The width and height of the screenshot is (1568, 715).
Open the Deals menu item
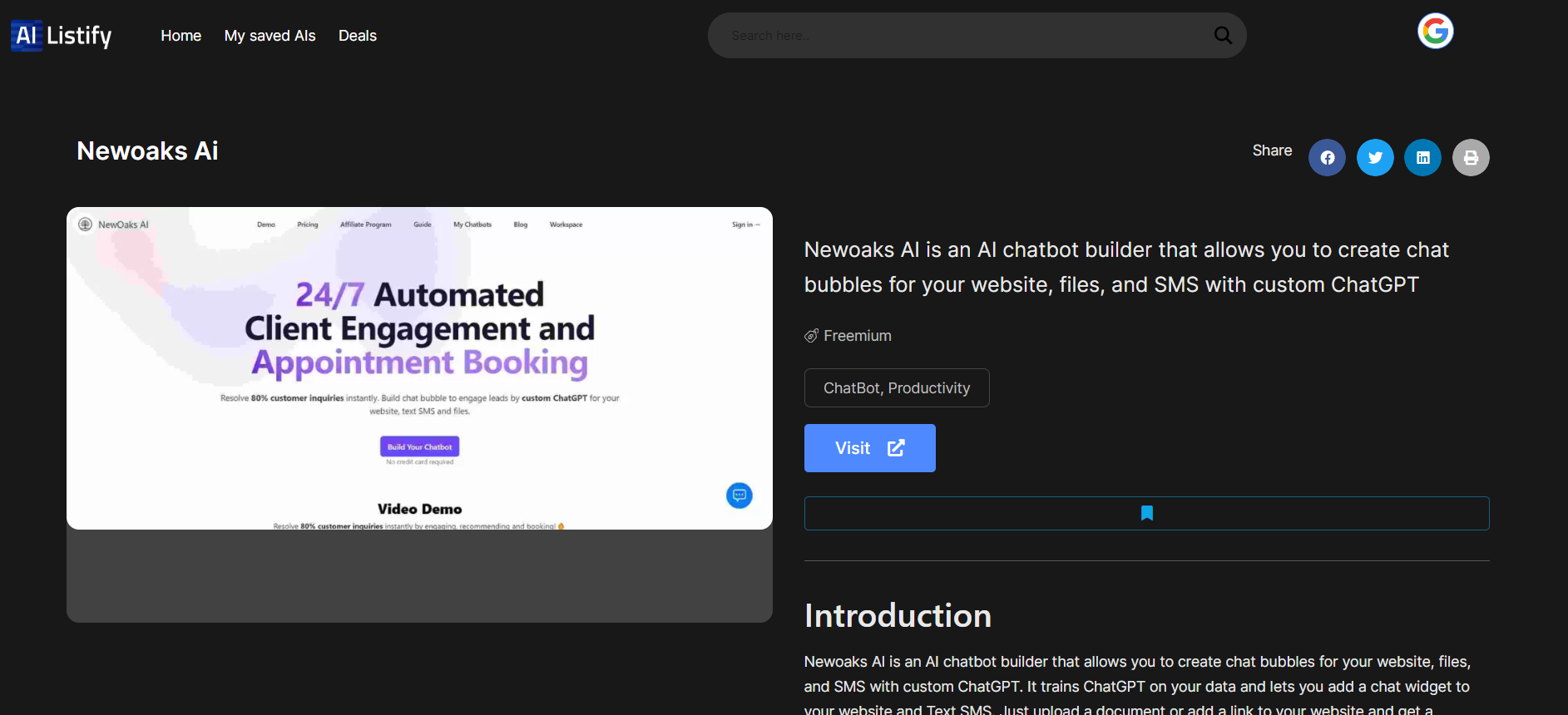tap(358, 36)
